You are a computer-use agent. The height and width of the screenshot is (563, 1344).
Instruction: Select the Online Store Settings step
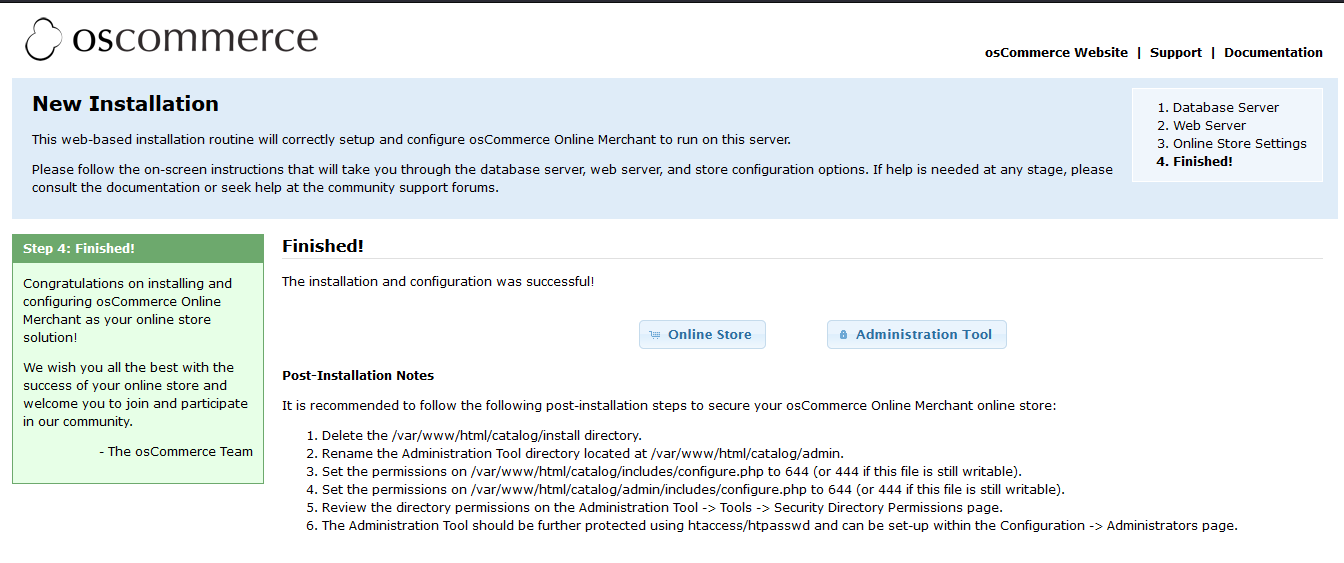tap(1239, 144)
